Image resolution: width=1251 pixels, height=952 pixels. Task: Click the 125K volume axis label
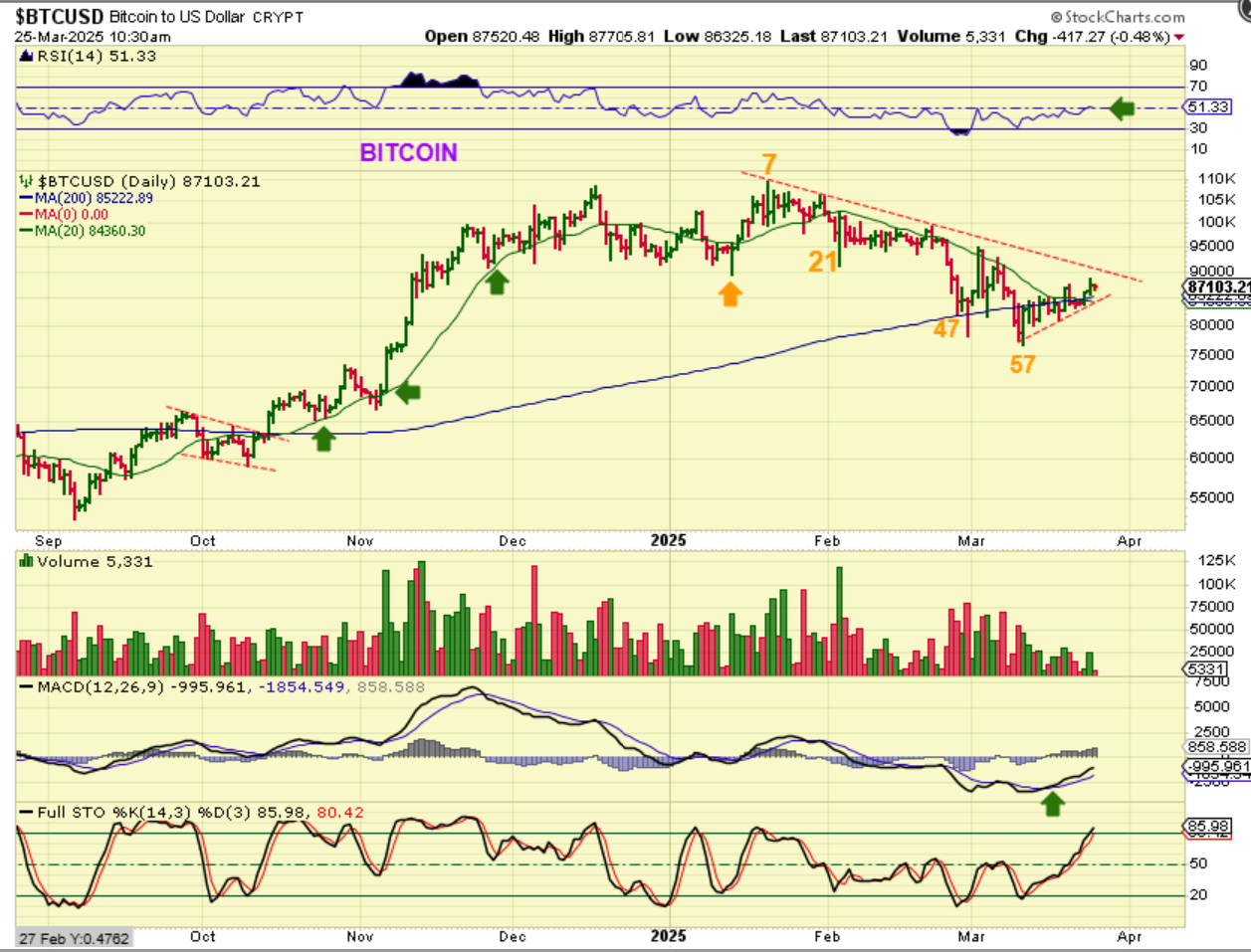(1217, 560)
